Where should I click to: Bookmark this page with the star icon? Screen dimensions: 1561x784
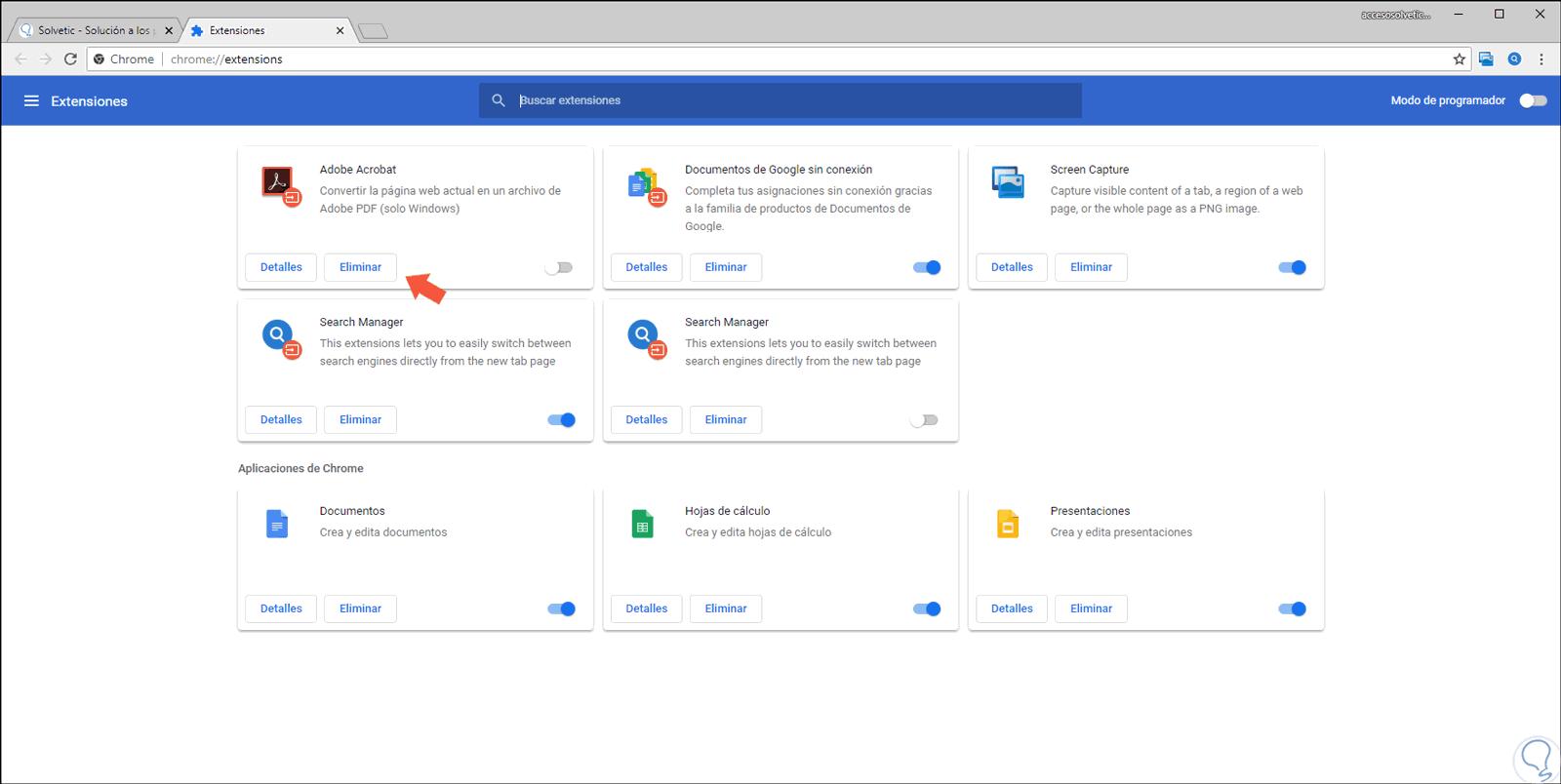click(1460, 59)
